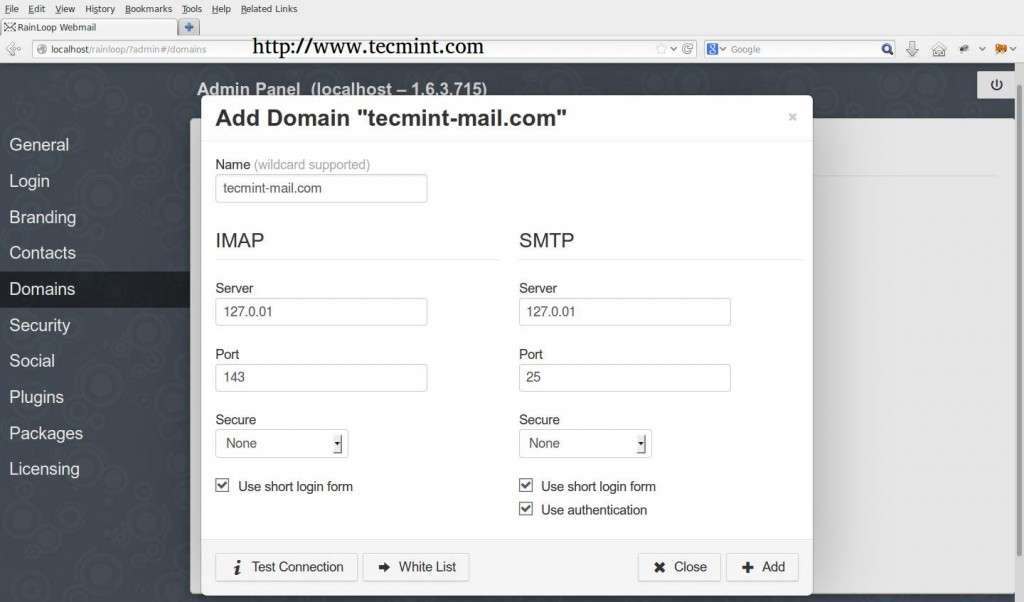Click the admin panel power icon
This screenshot has width=1024, height=602.
(996, 85)
